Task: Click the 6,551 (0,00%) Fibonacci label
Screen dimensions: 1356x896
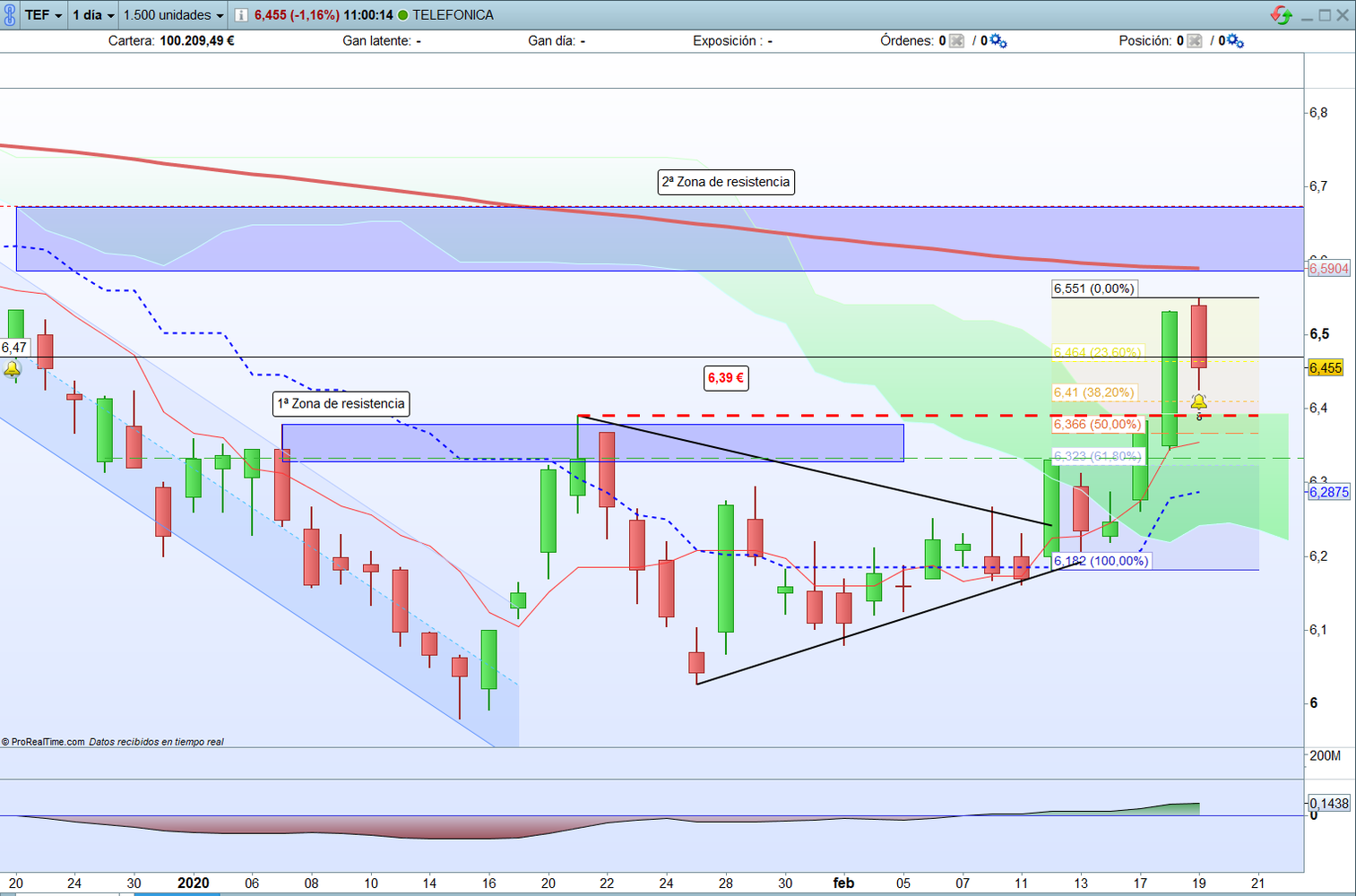Action: (x=1094, y=289)
